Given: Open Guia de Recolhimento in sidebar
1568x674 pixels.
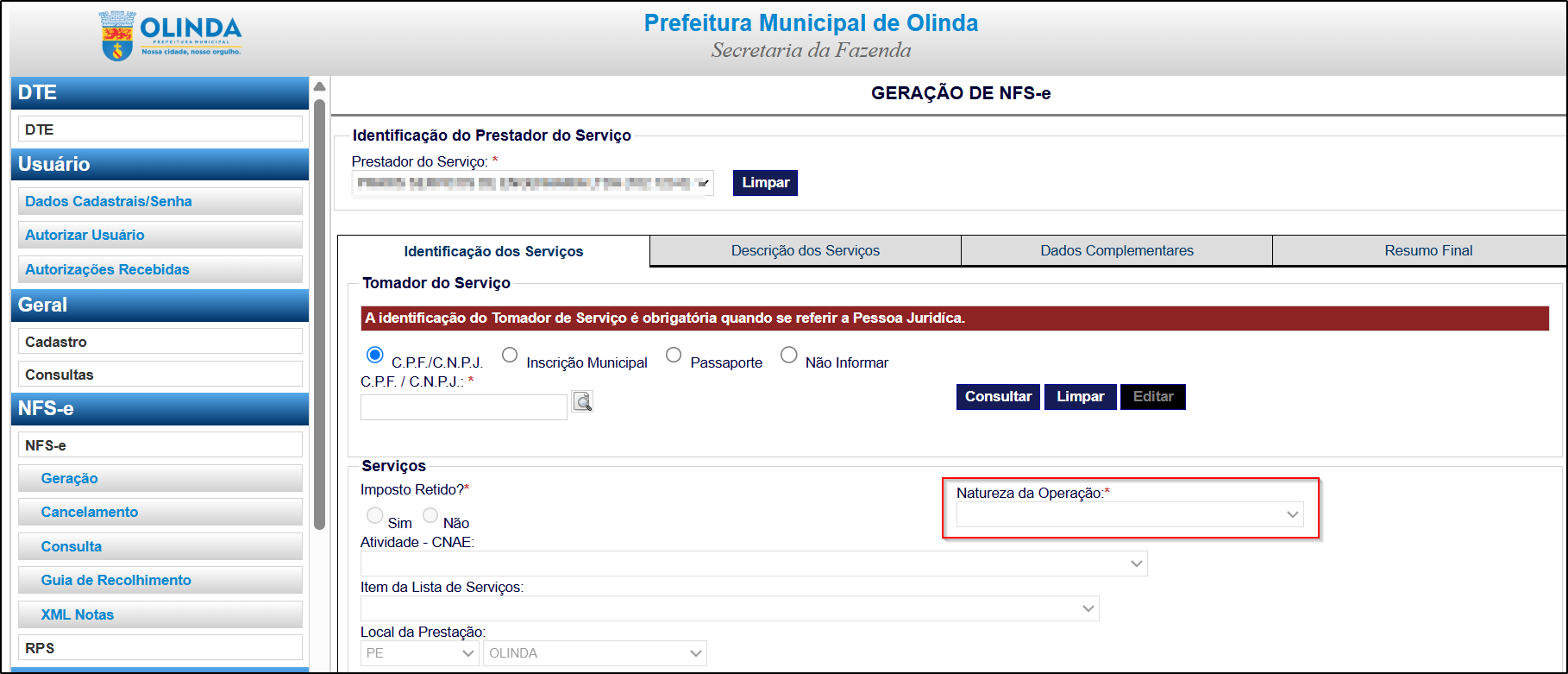Looking at the screenshot, I should click(x=116, y=580).
